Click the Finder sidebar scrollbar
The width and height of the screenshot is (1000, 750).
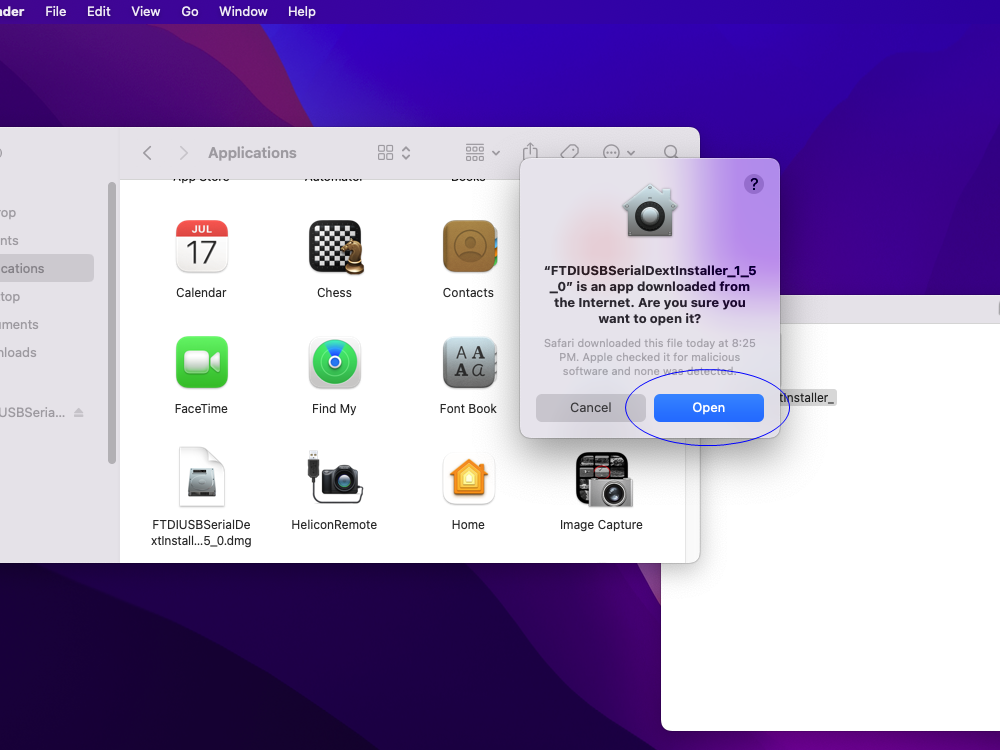(112, 323)
